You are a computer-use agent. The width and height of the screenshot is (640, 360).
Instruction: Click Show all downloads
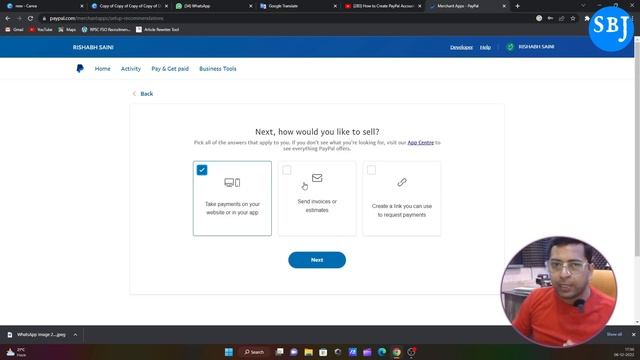pos(614,334)
